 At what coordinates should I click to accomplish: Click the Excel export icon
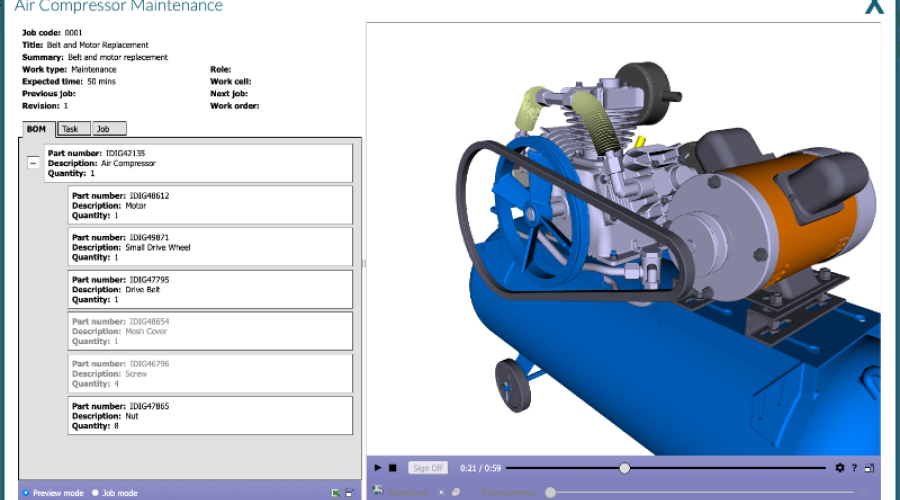[x=336, y=493]
